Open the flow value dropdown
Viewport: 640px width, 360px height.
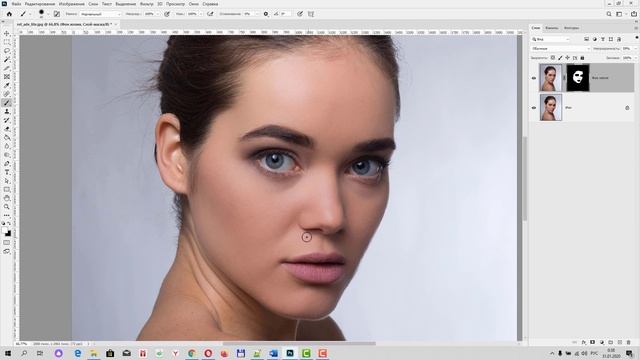click(x=201, y=14)
